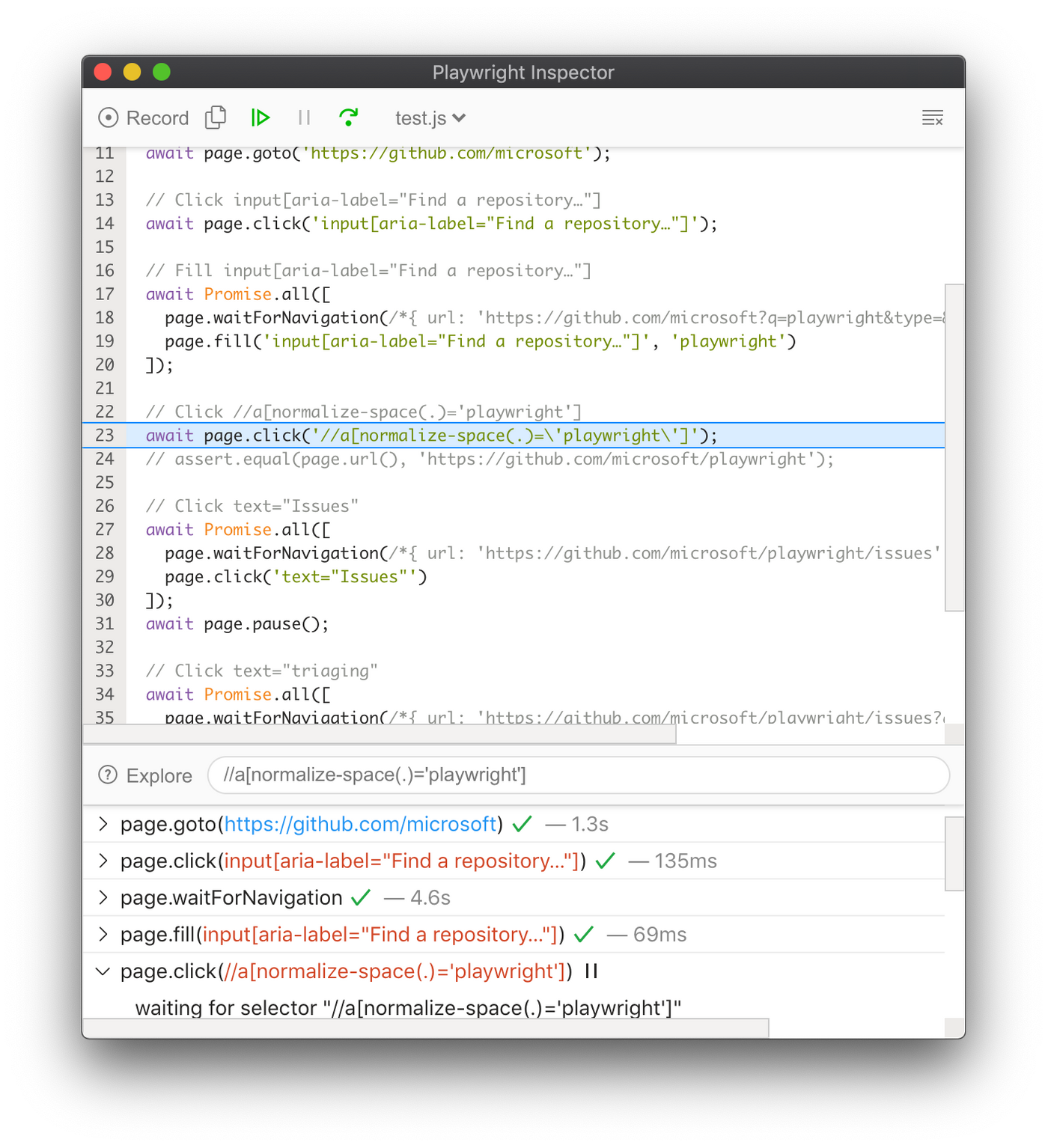Click the code editor vertical scrollbar

954,448
